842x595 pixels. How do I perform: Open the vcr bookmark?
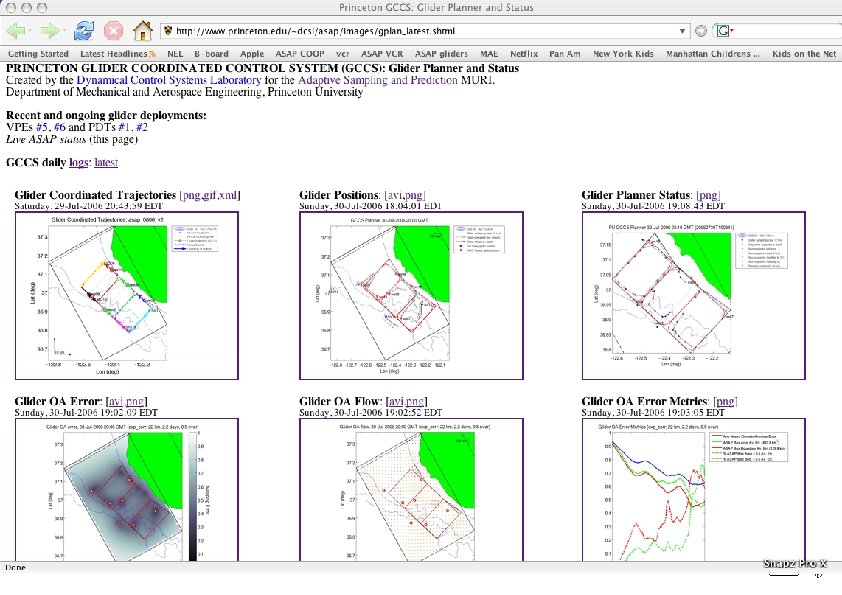point(343,54)
